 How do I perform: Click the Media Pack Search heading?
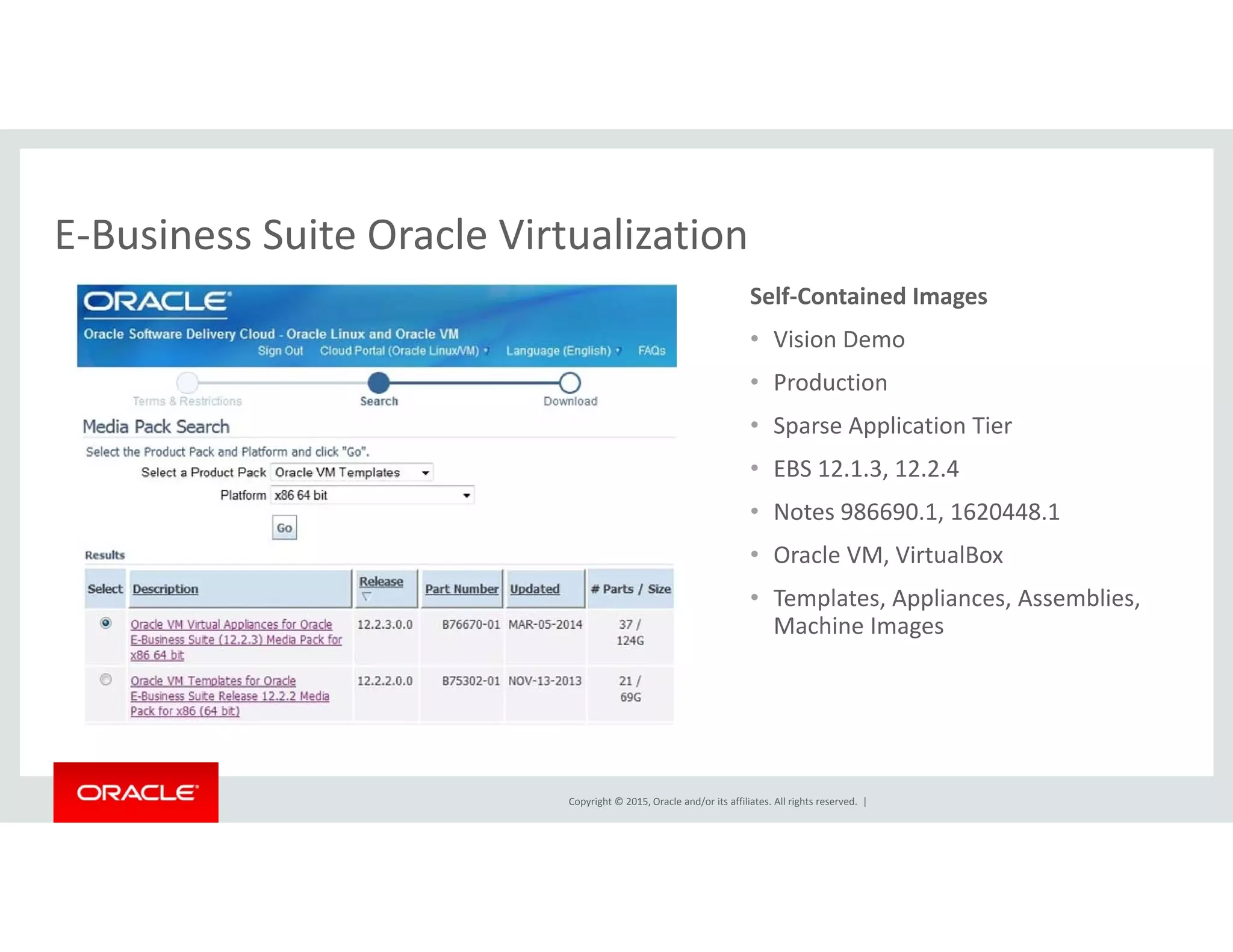click(x=156, y=427)
